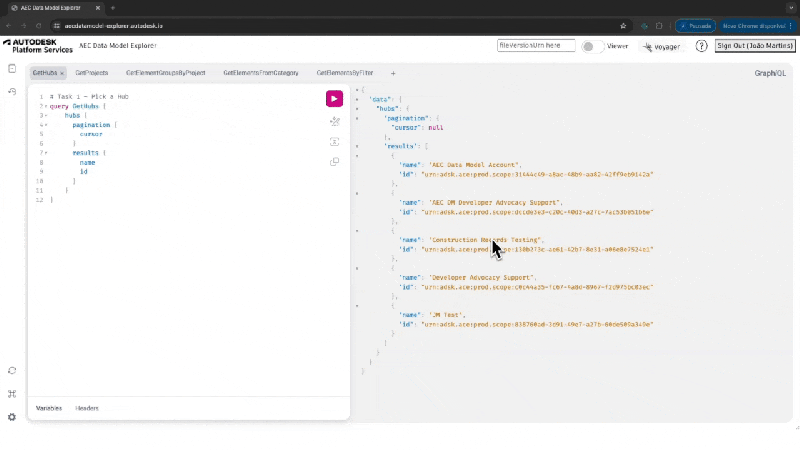Switch to the GetProjects tab
This screenshot has width=800, height=450.
(92, 73)
